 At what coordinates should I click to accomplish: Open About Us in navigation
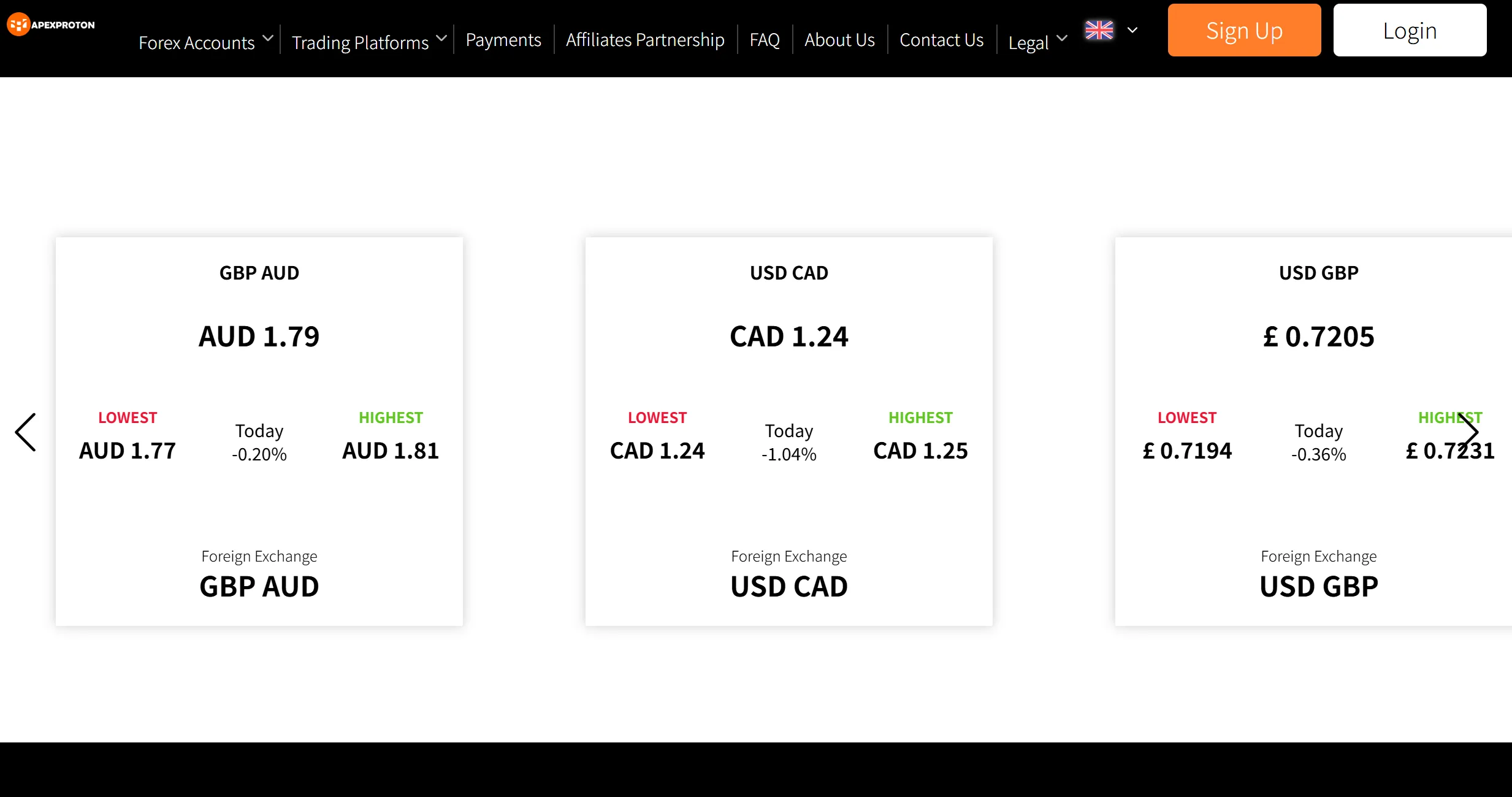[x=839, y=40]
